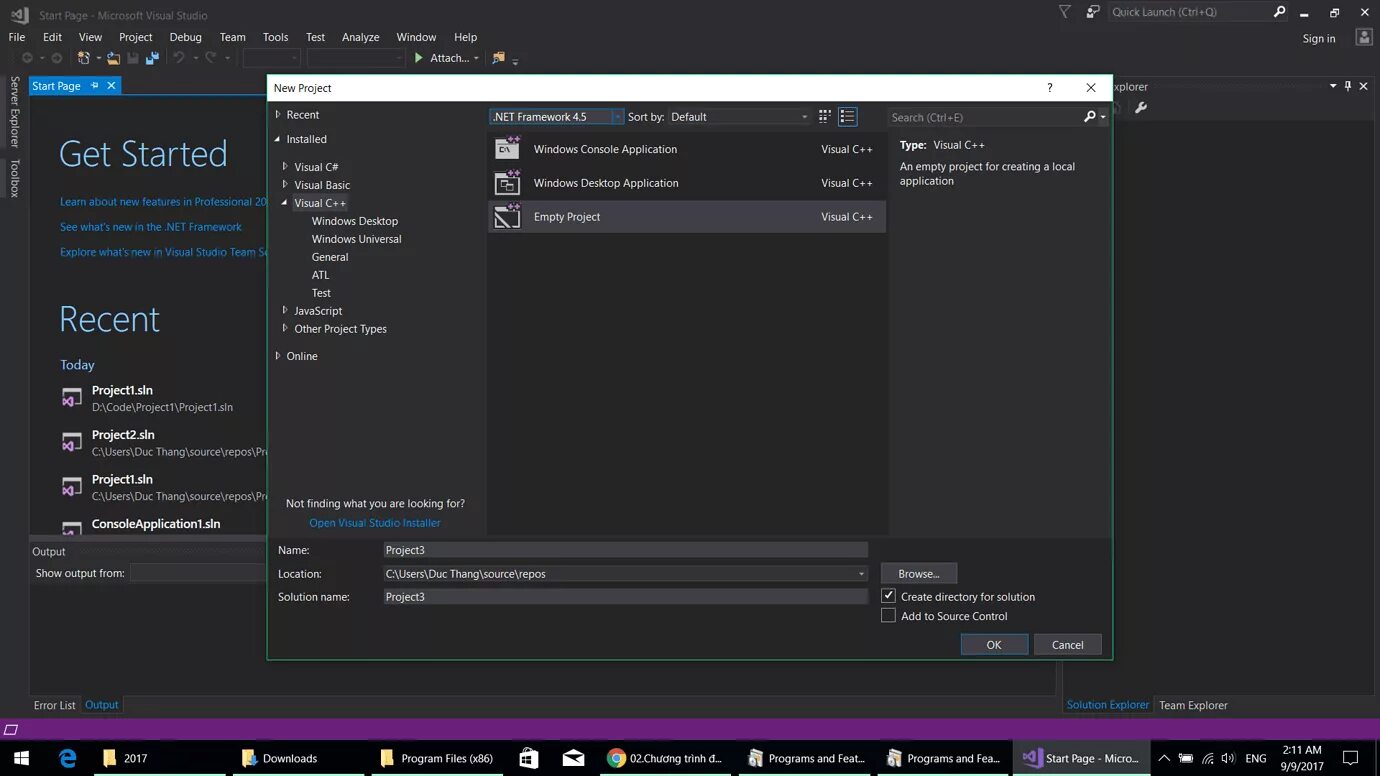Open the File menu
The image size is (1380, 776).
click(x=17, y=37)
